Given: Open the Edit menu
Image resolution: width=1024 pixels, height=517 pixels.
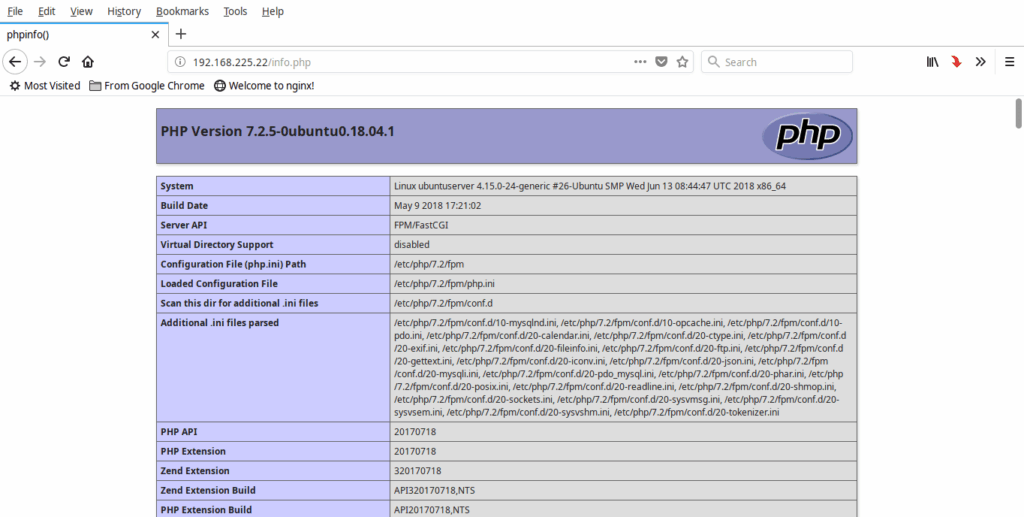Looking at the screenshot, I should pos(46,11).
